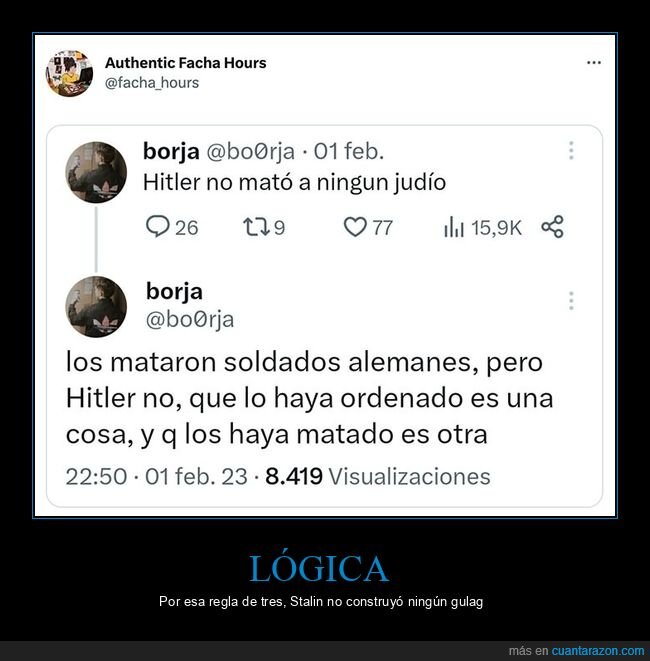Open the horizontal ellipsis menu beside Authentic Facha Hours
Viewport: 650px width, 661px height.
594,63
